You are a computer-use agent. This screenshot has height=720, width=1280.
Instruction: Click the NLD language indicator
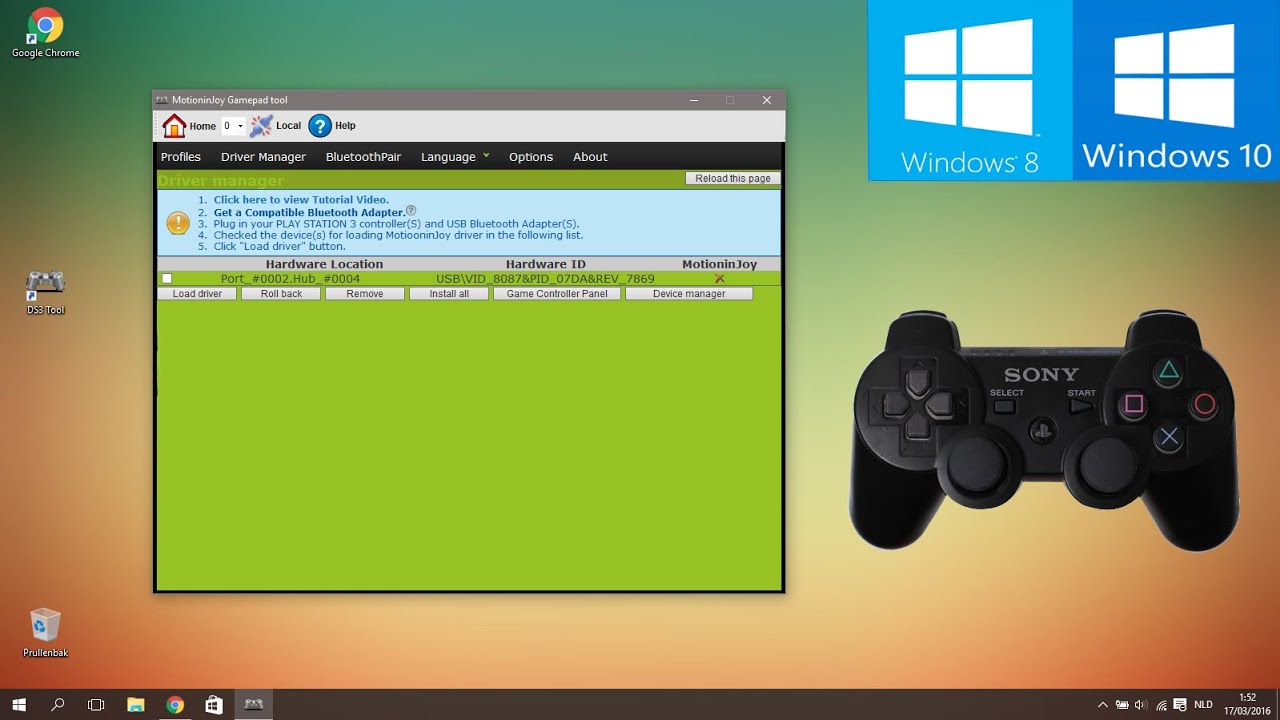pyautogui.click(x=1203, y=704)
